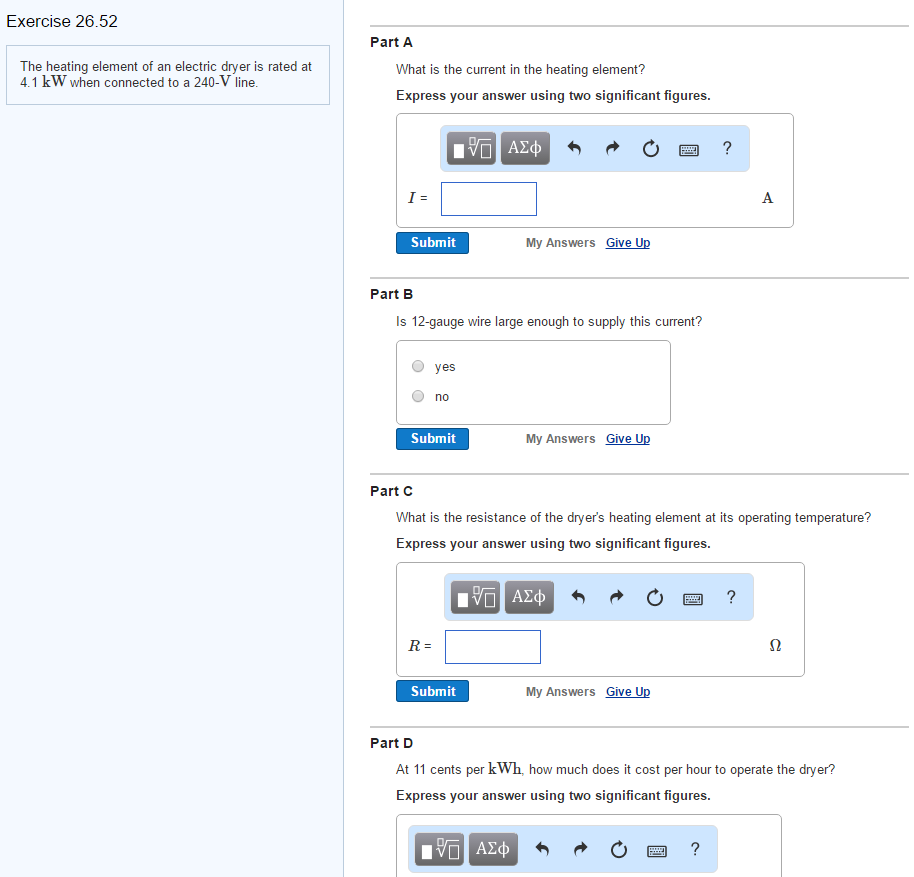Click the I equals answer input field
914x877 pixels.
click(488, 198)
